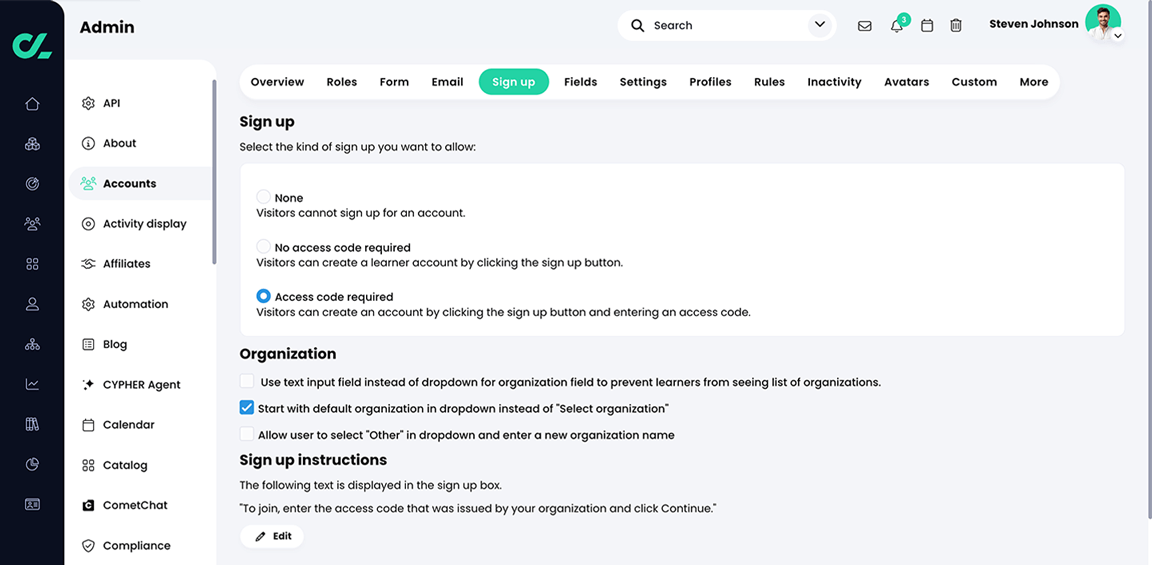This screenshot has width=1152, height=565.
Task: Go to Home icon in left rail
Action: (x=32, y=104)
